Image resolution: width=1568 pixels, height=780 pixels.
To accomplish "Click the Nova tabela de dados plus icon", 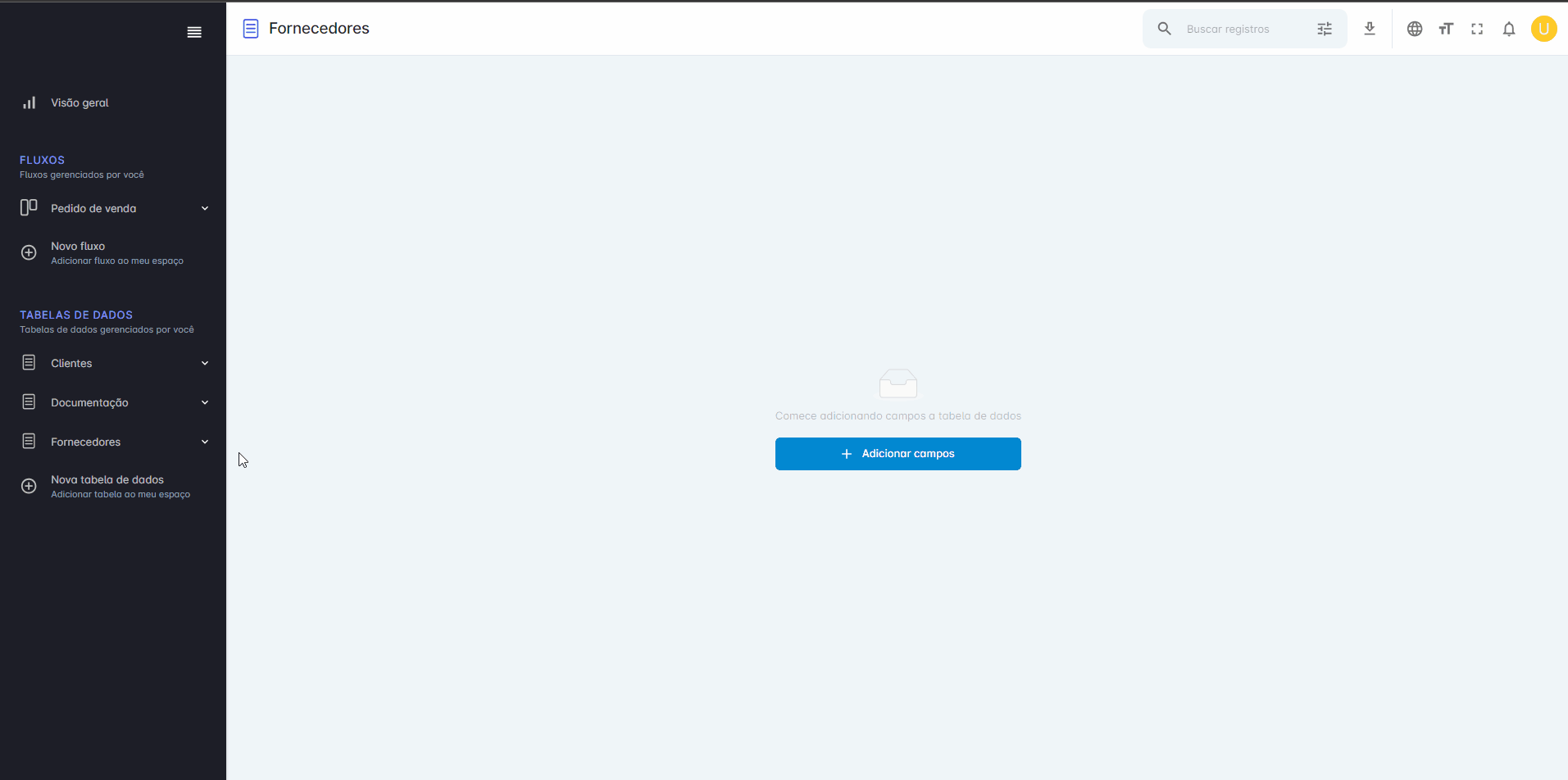I will point(29,486).
